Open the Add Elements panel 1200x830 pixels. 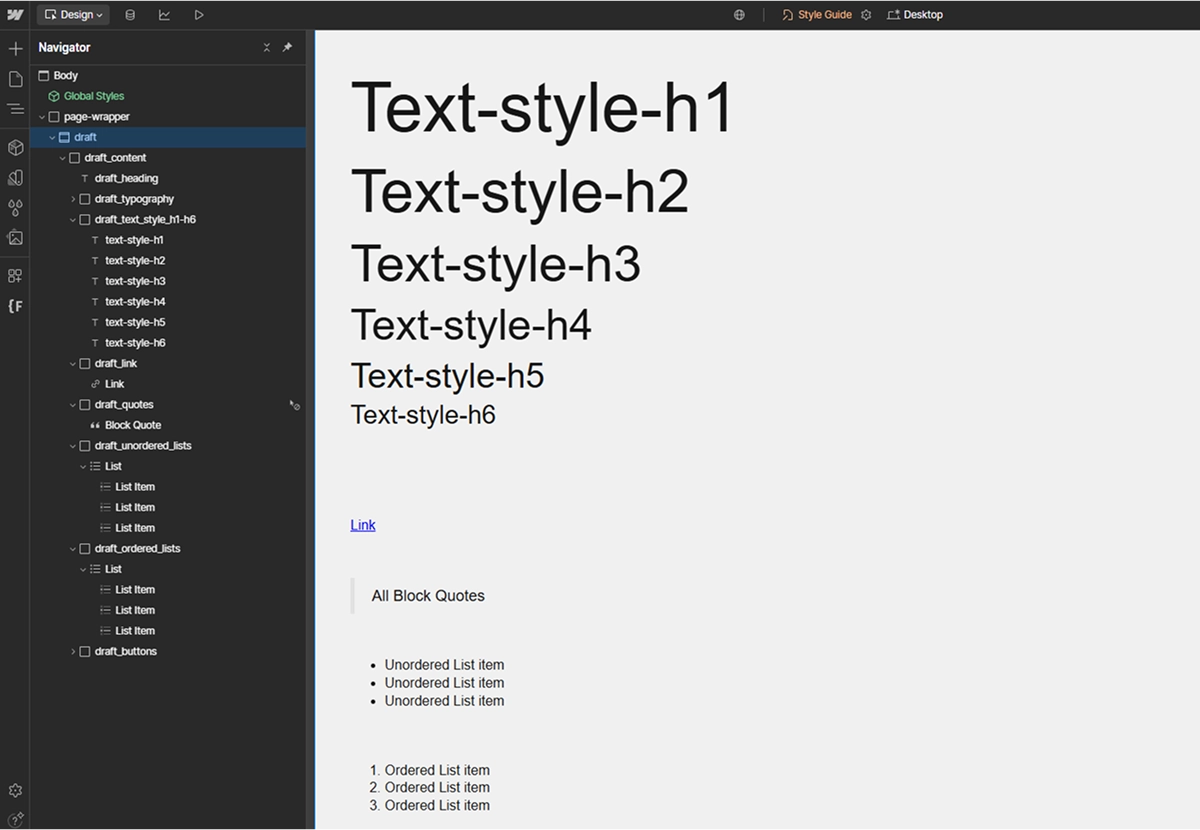click(15, 47)
